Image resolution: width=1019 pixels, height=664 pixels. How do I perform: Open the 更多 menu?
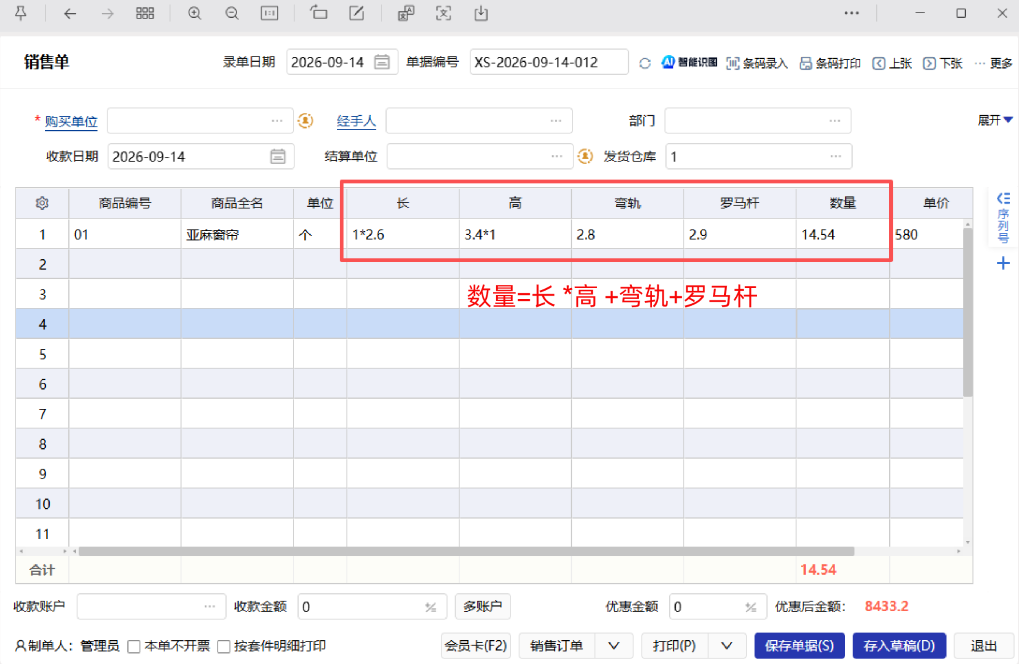(994, 63)
